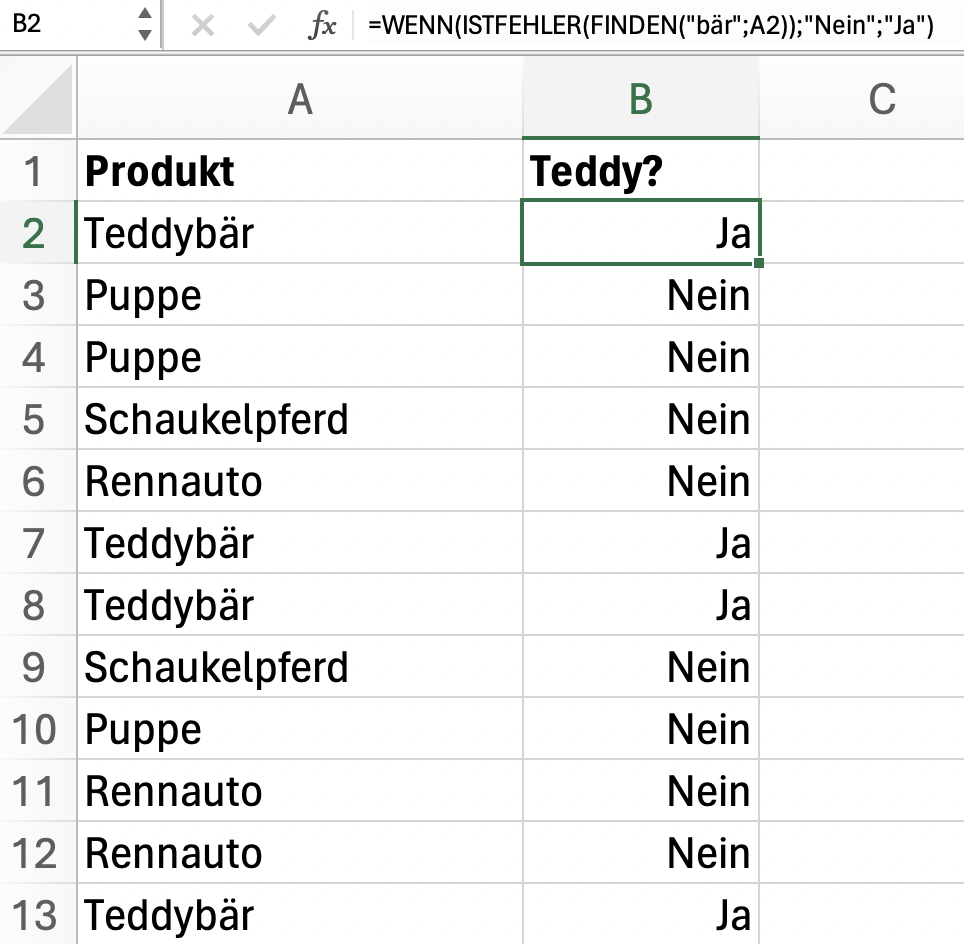This screenshot has height=944, width=964.
Task: Select cell B10 showing Nein
Action: click(641, 729)
